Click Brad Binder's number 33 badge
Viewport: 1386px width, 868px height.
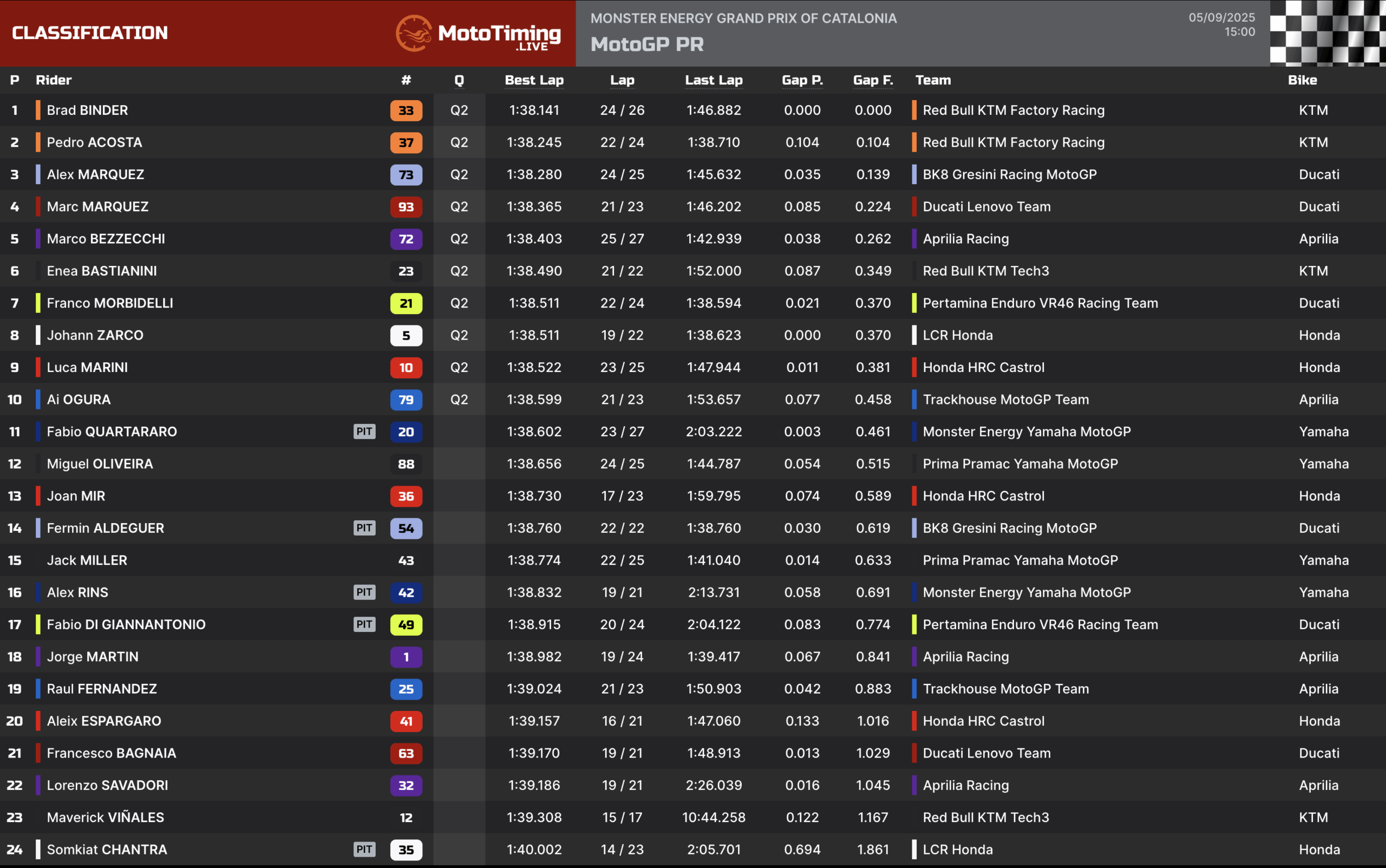click(x=406, y=110)
